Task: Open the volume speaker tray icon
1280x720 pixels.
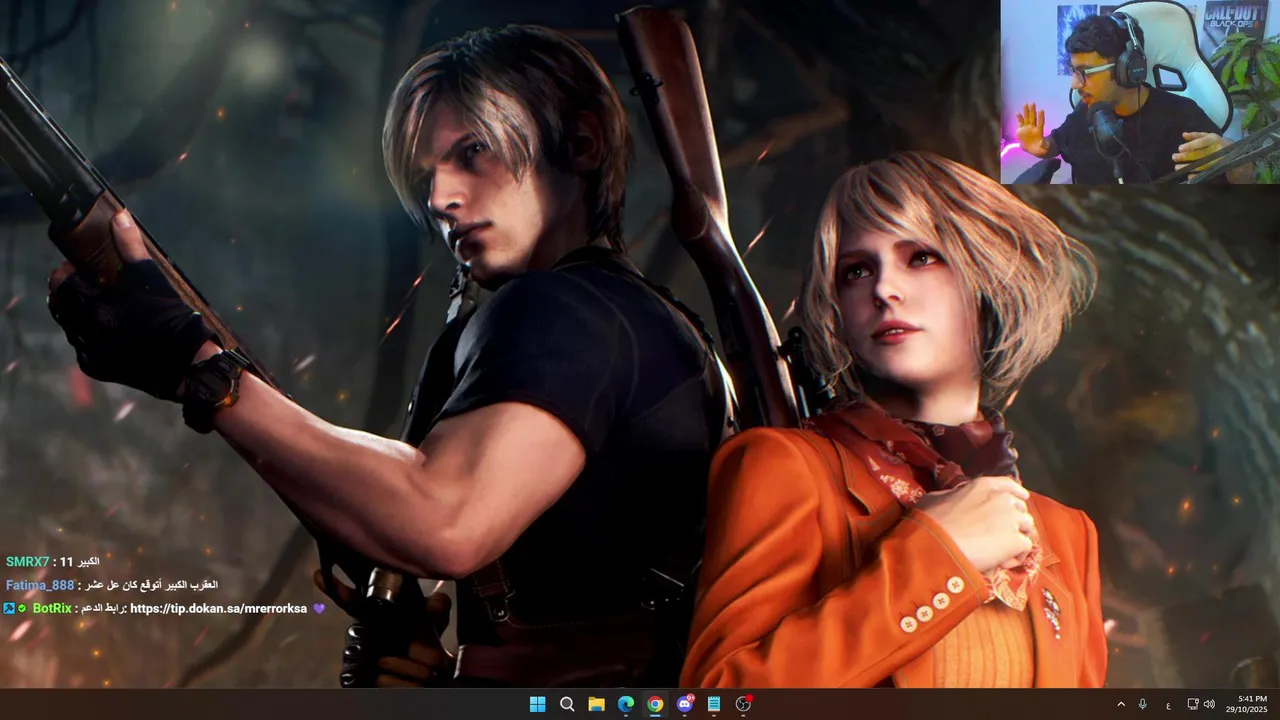Action: click(1209, 704)
